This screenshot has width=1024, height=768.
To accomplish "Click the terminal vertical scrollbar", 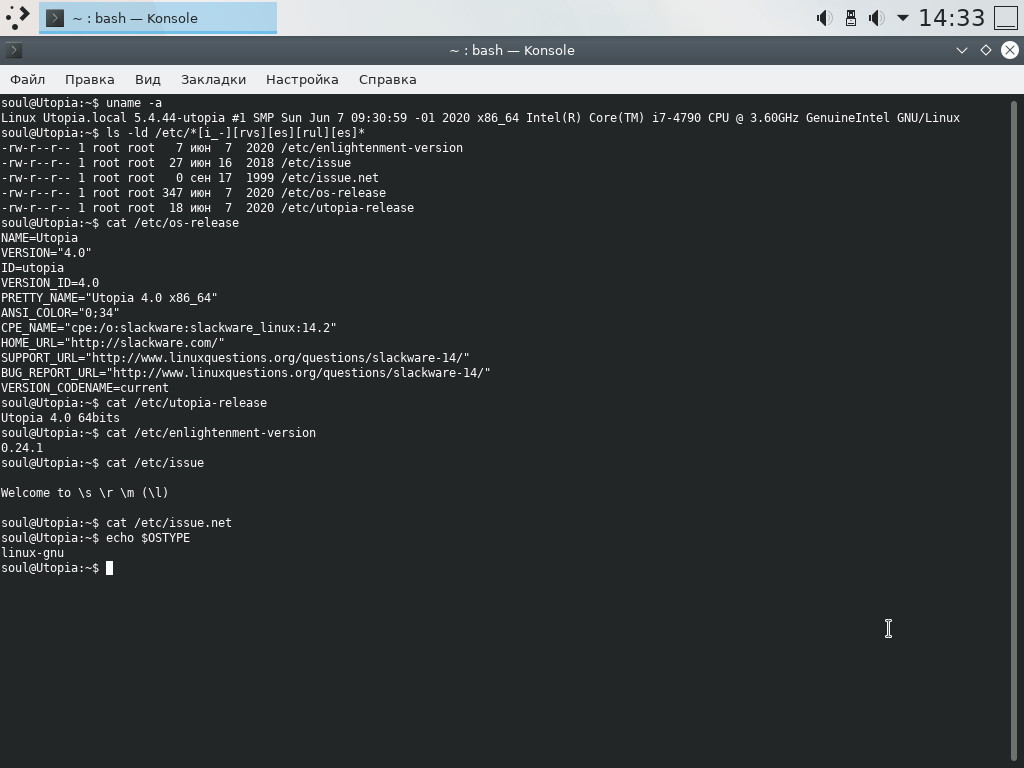I will coord(1014,431).
